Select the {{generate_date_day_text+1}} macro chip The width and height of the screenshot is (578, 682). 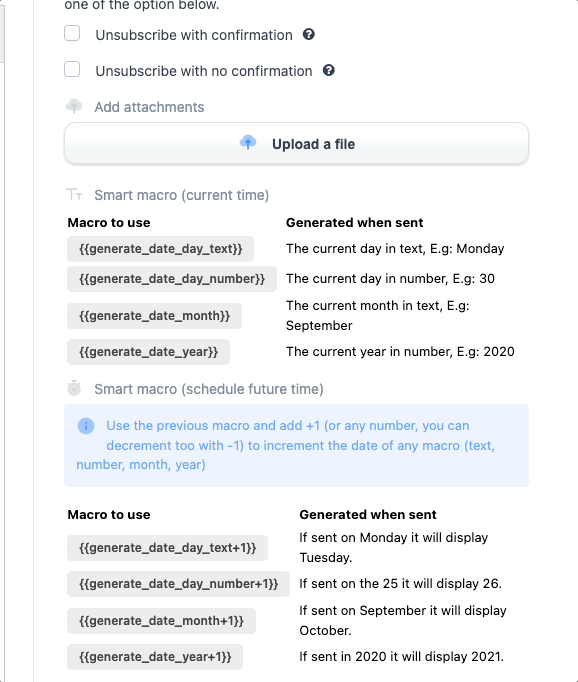(x=167, y=548)
